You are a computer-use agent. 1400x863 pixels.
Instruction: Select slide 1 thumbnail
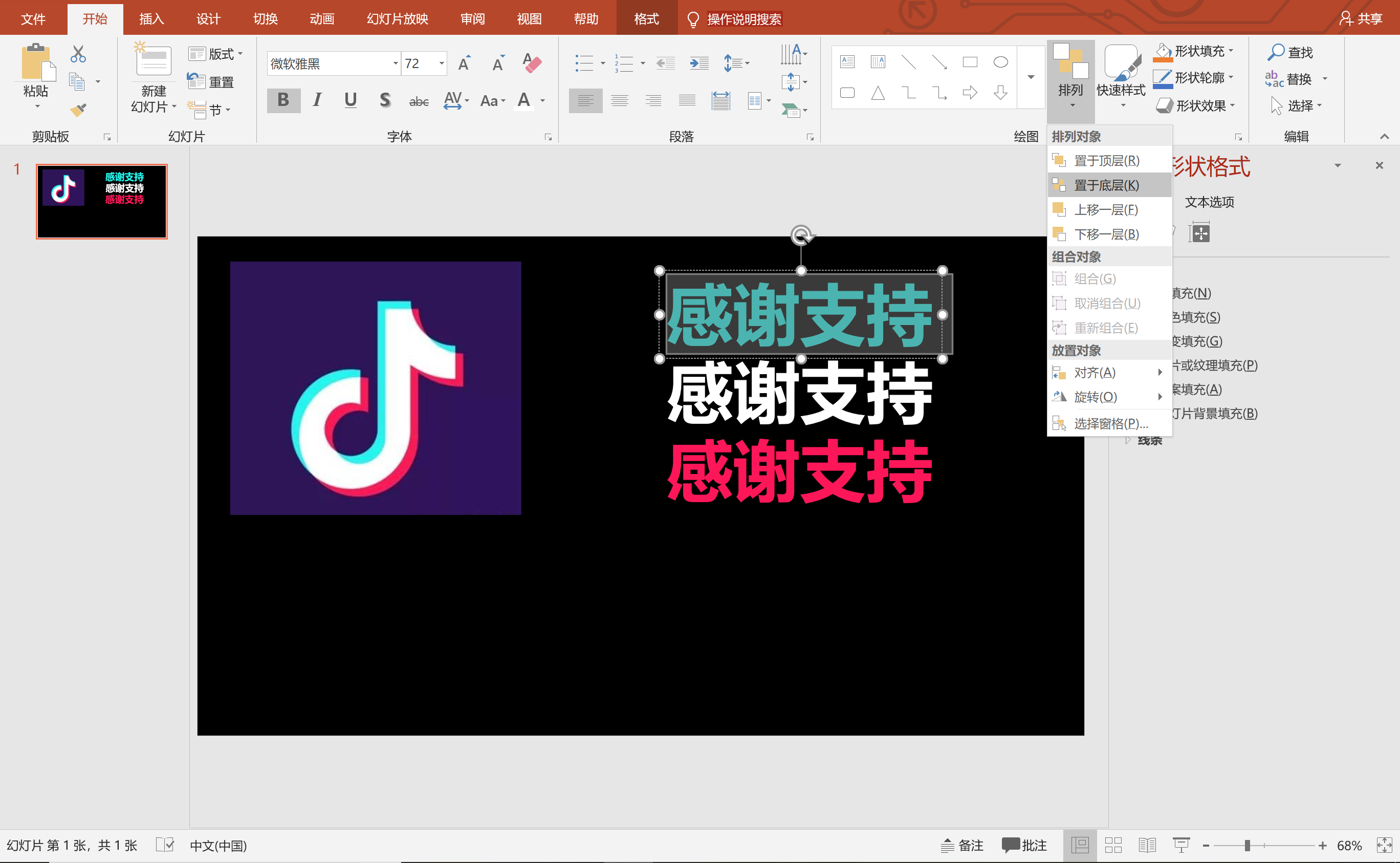pyautogui.click(x=101, y=202)
